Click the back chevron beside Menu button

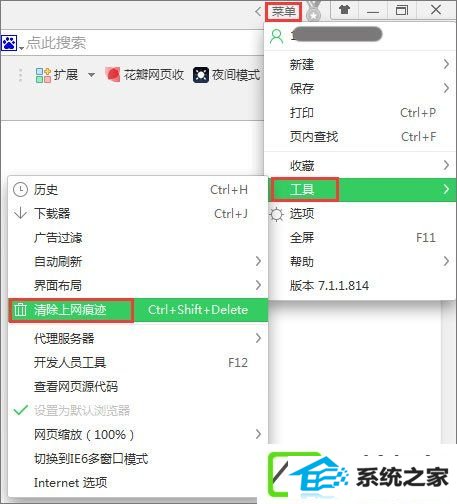[x=258, y=11]
